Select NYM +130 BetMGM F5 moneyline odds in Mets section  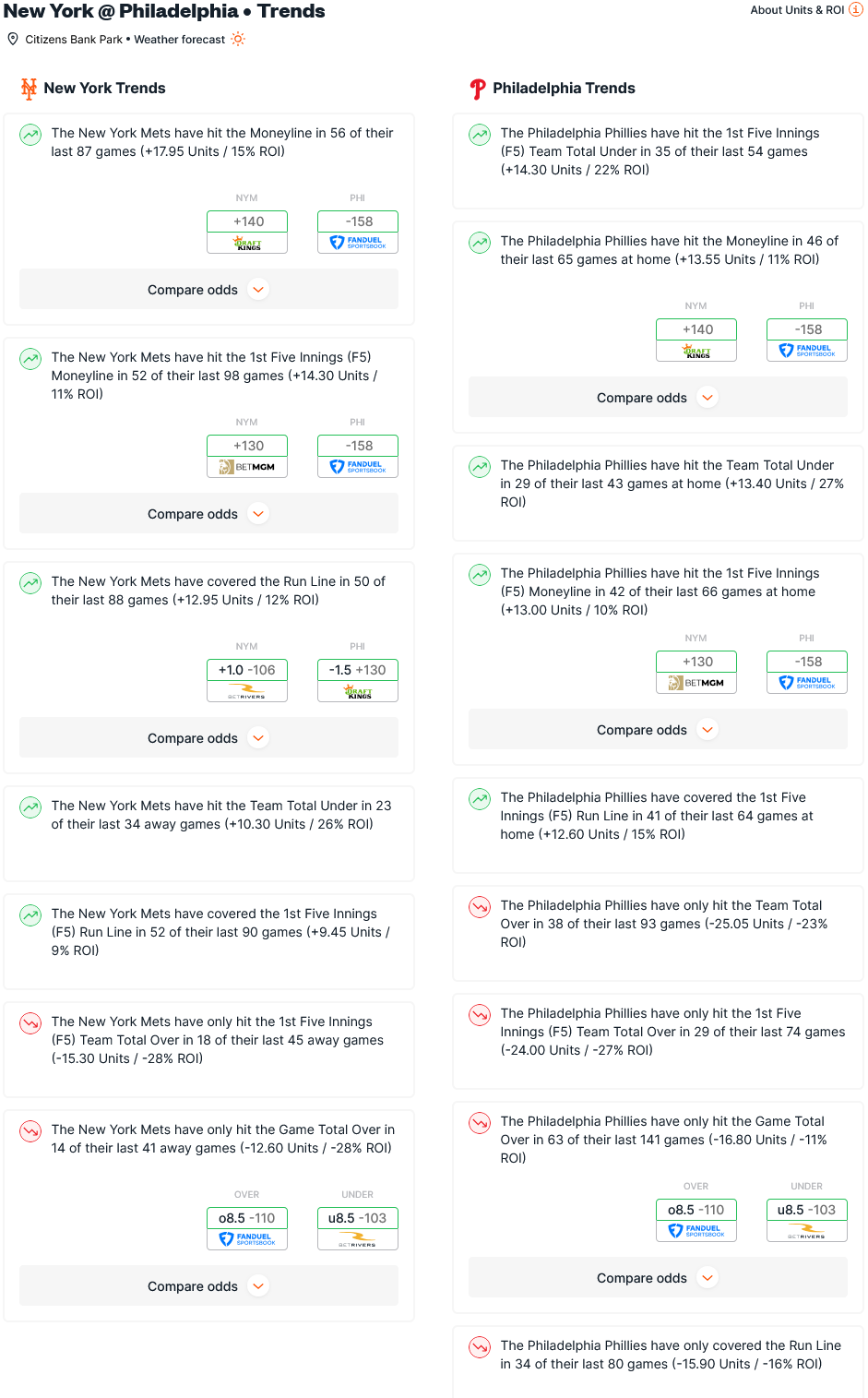click(x=247, y=456)
